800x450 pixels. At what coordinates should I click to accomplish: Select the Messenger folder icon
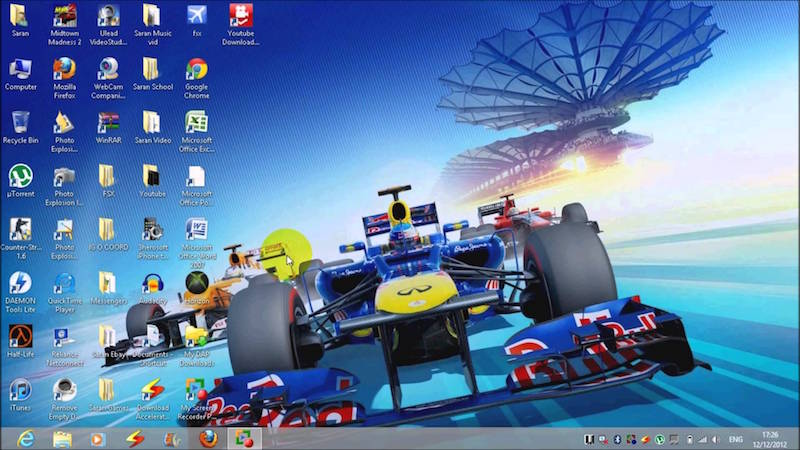click(108, 288)
